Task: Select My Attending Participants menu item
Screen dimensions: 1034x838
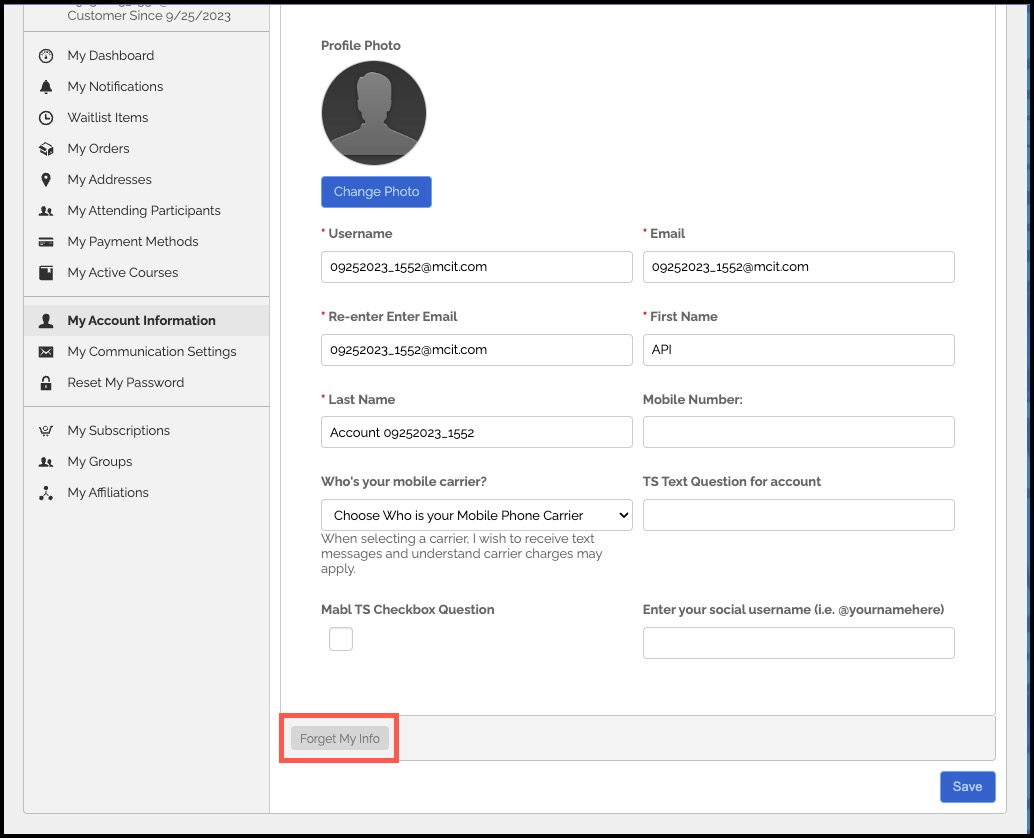Action: 146,210
